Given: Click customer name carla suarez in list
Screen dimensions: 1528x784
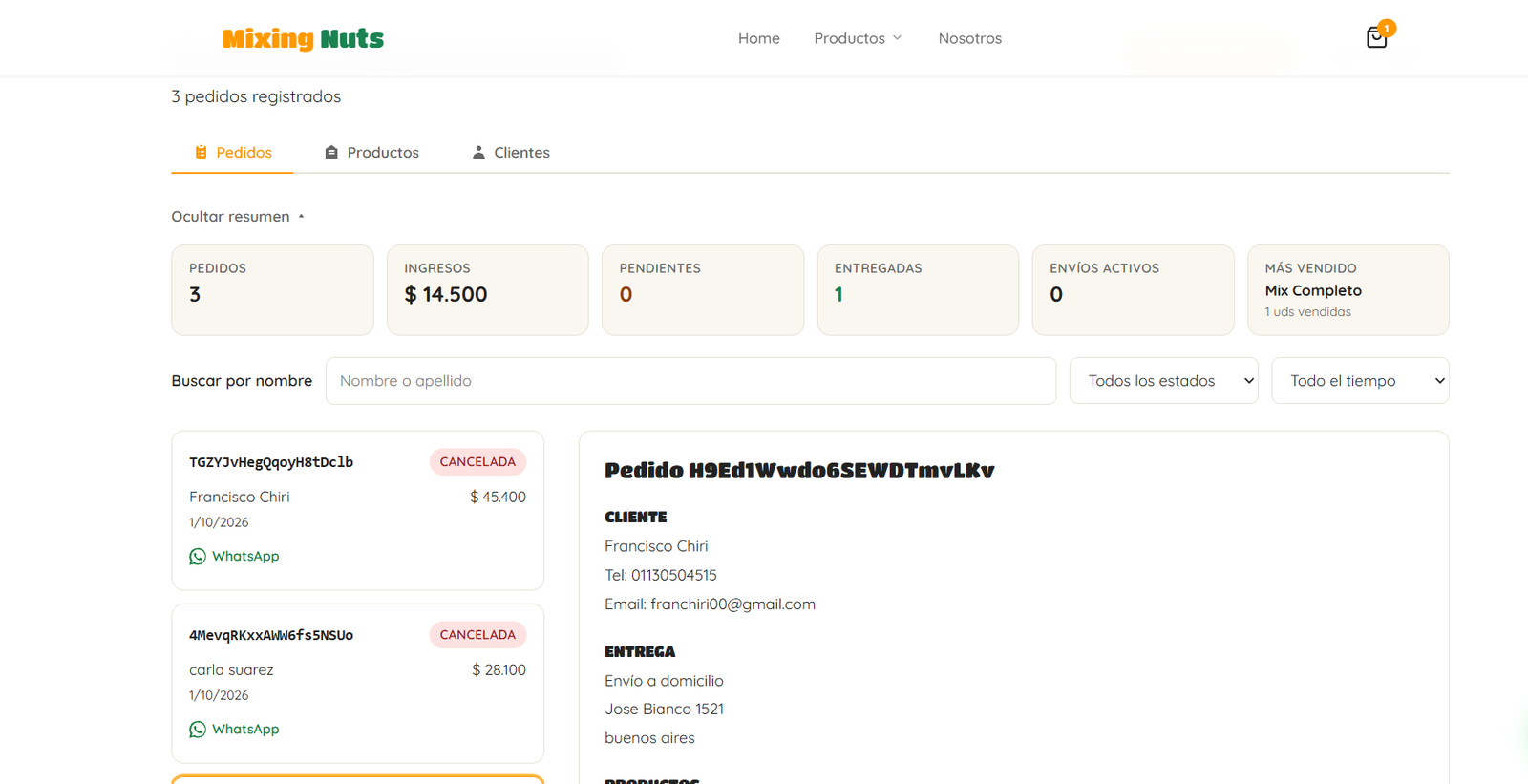Looking at the screenshot, I should pos(231,670).
